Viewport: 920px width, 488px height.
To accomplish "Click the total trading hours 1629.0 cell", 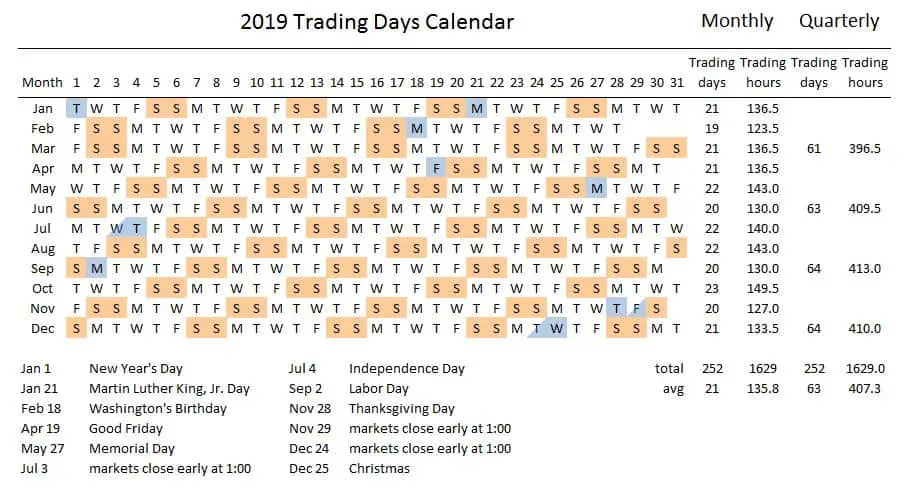I will pyautogui.click(x=865, y=369).
